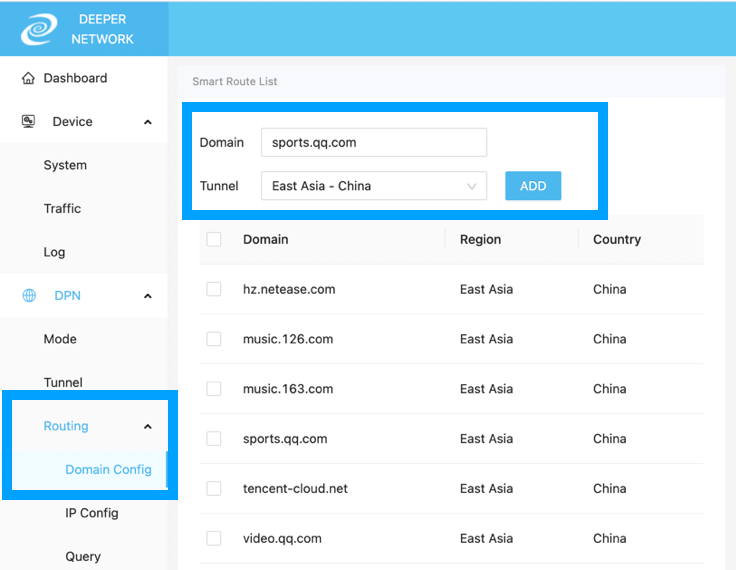The image size is (736, 570).
Task: Open Query under Routing
Action: [x=83, y=556]
